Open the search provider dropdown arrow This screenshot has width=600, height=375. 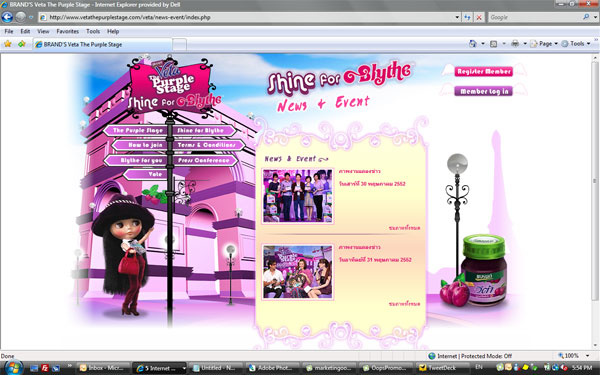(595, 17)
